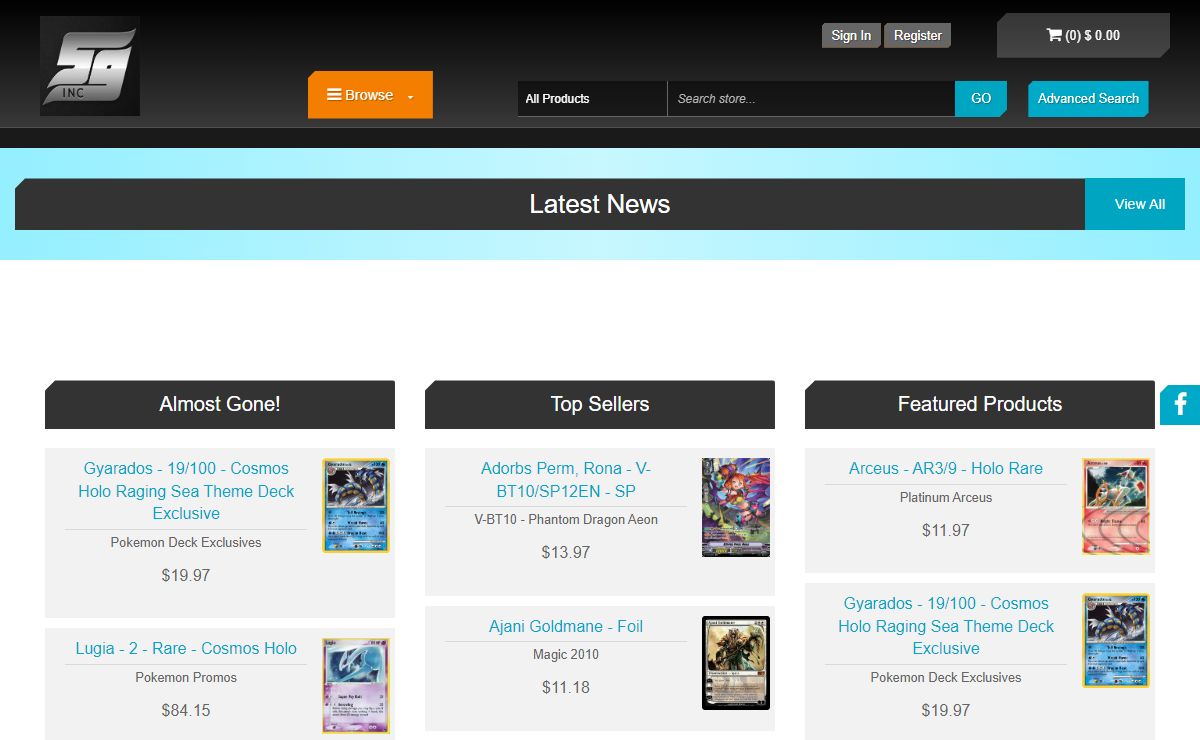Click the GO search button
1200x740 pixels.
click(x=981, y=98)
